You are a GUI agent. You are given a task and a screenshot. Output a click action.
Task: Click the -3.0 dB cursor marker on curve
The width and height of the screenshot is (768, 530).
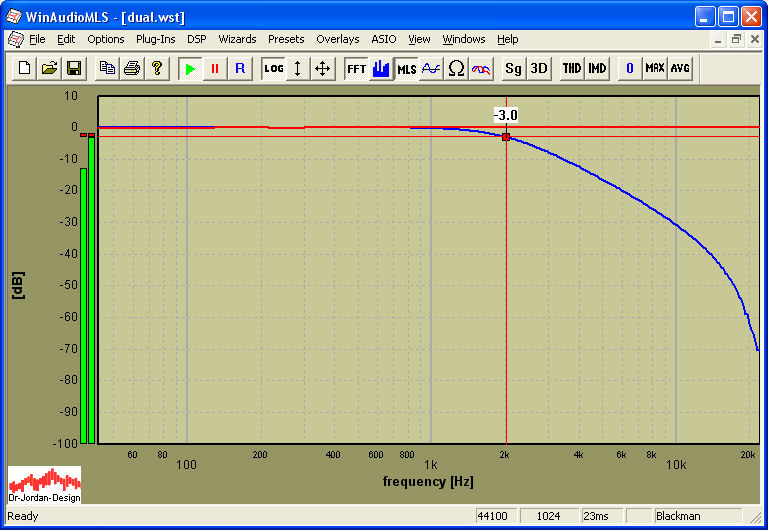pos(506,136)
